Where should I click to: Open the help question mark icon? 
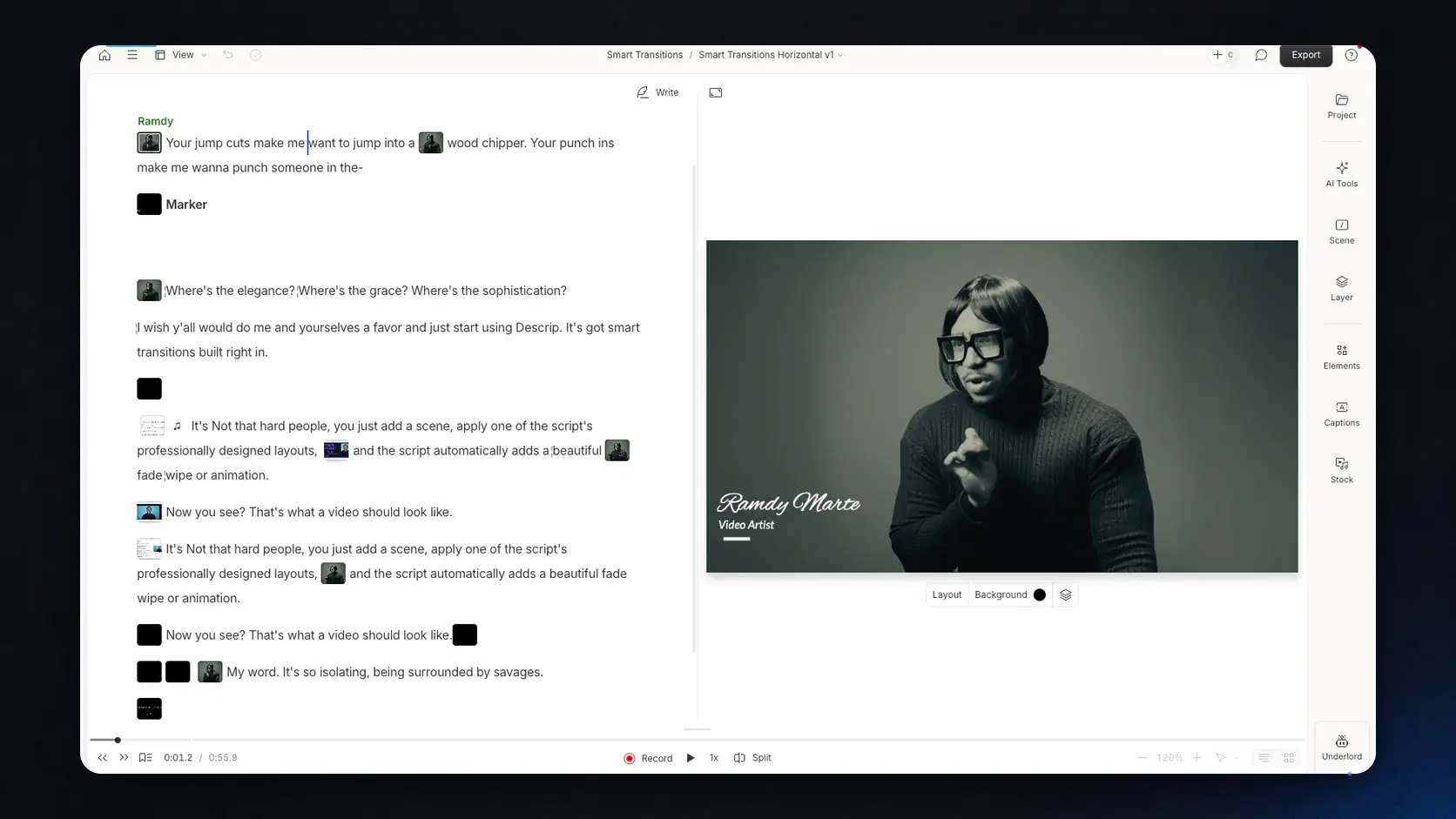[x=1351, y=55]
